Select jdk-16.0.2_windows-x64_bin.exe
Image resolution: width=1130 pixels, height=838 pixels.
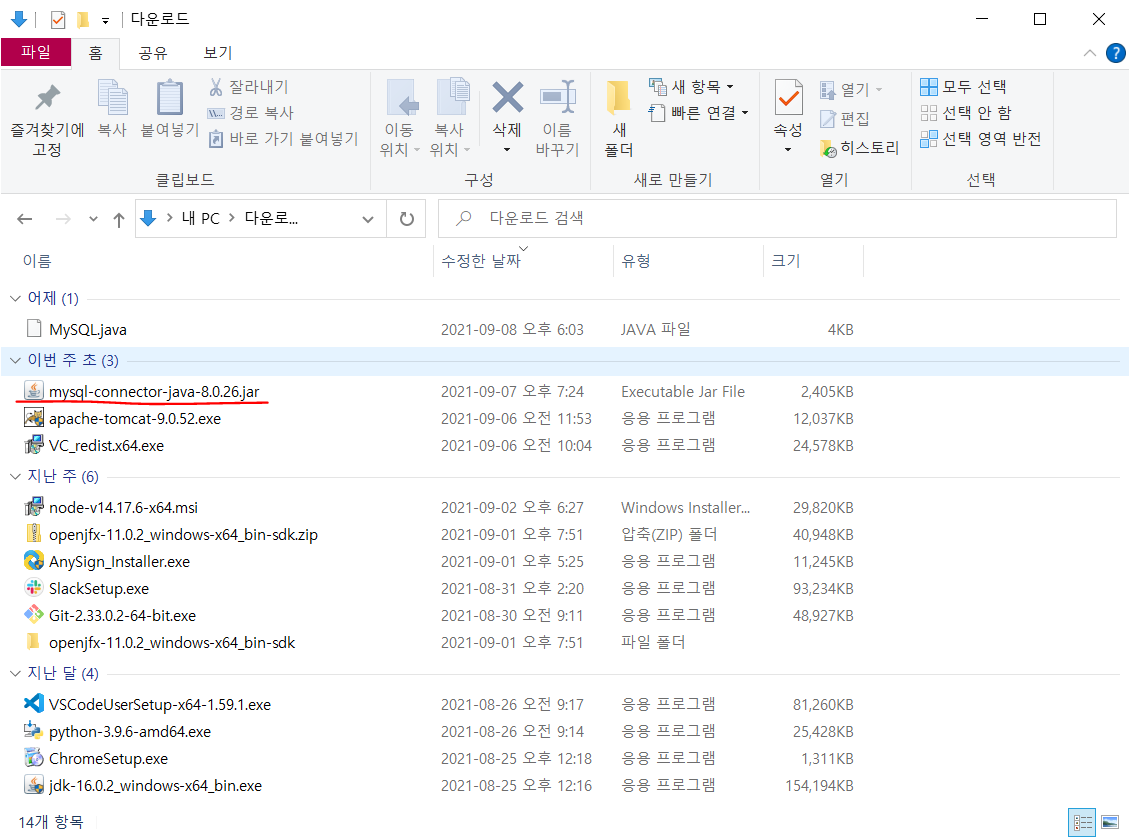pos(156,785)
